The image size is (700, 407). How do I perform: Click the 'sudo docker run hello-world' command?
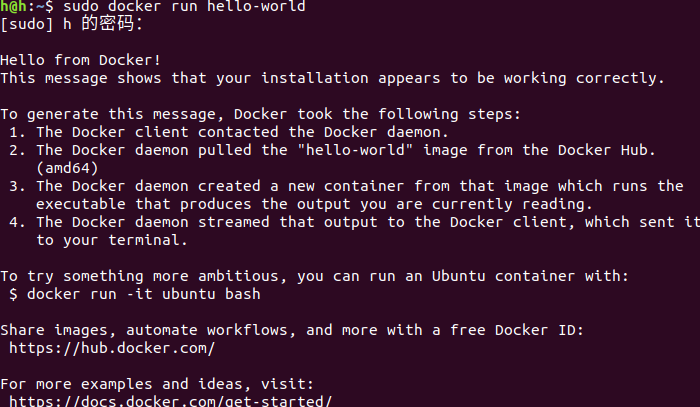coord(184,7)
